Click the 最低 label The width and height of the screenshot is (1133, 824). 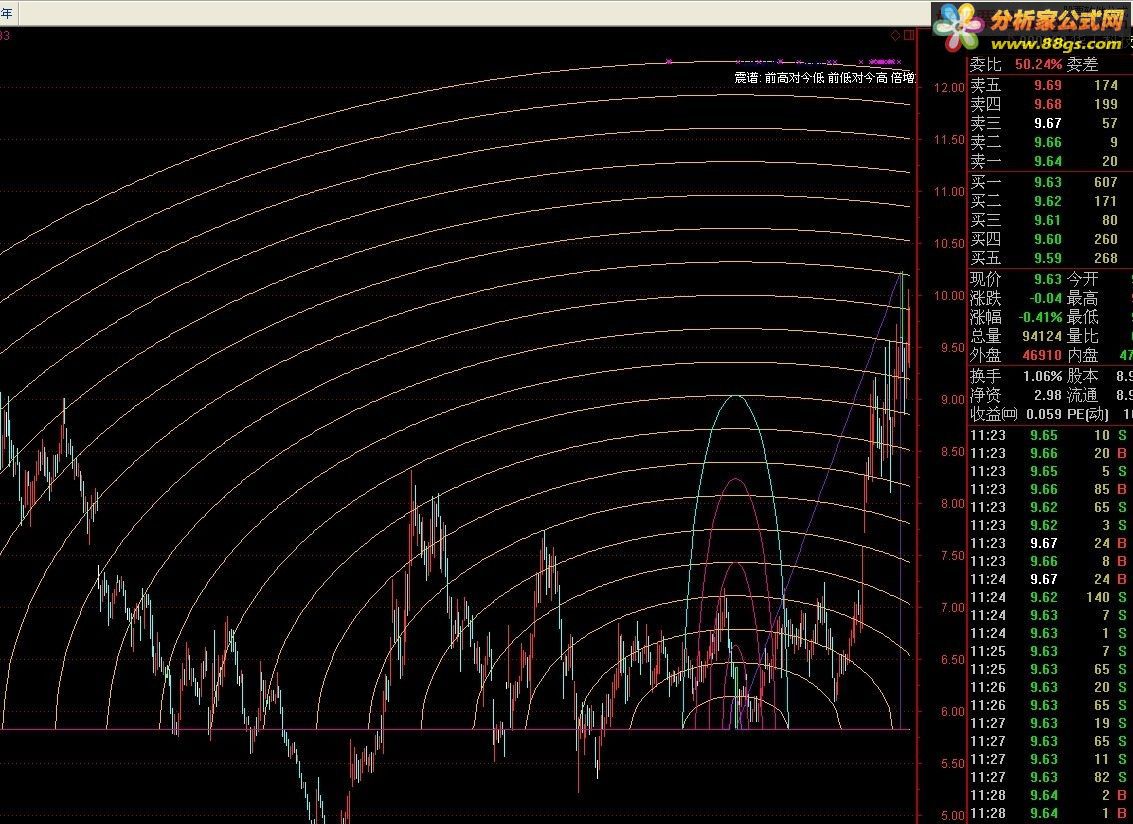click(x=1082, y=317)
